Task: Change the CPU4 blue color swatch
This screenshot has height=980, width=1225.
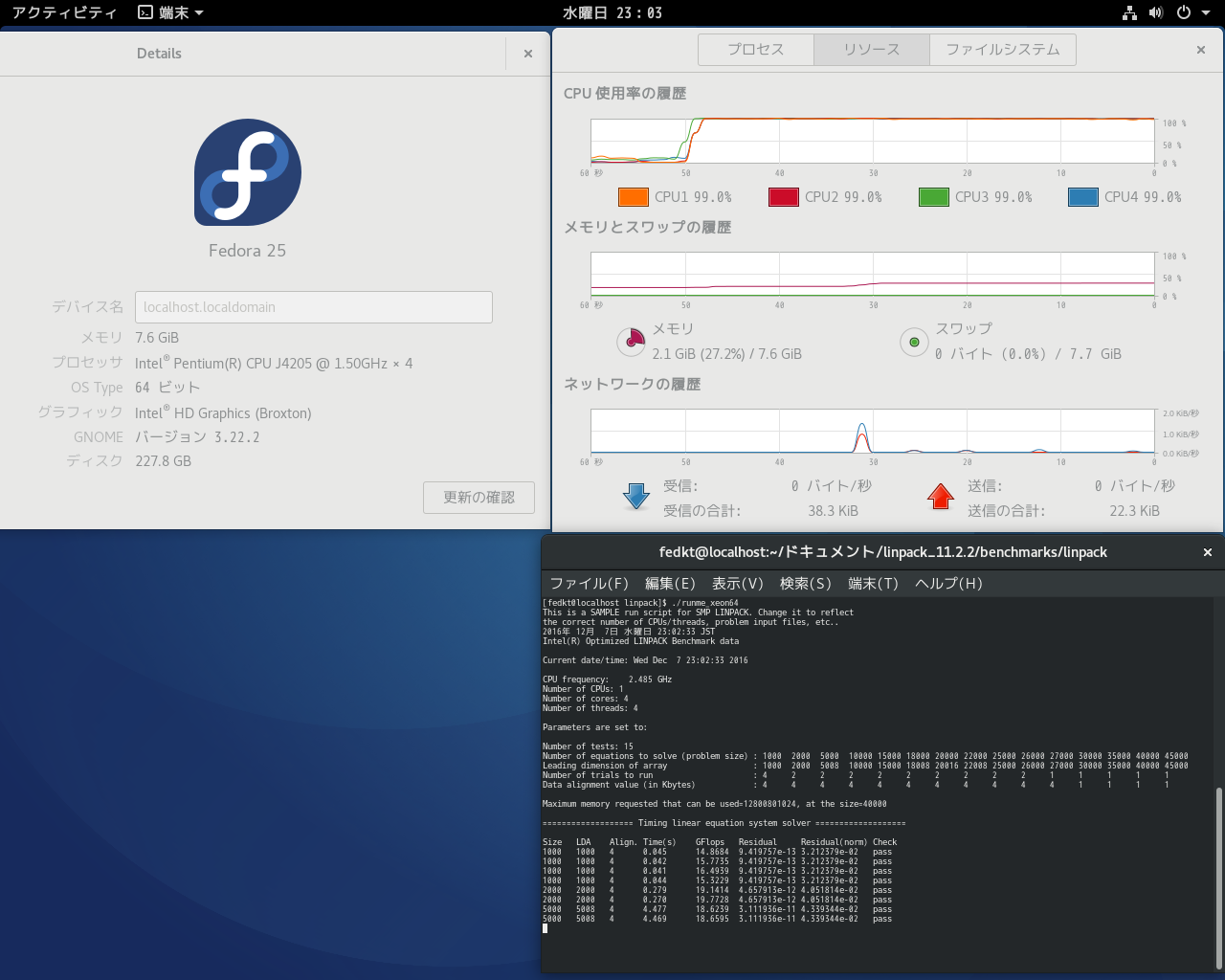Action: [1082, 197]
